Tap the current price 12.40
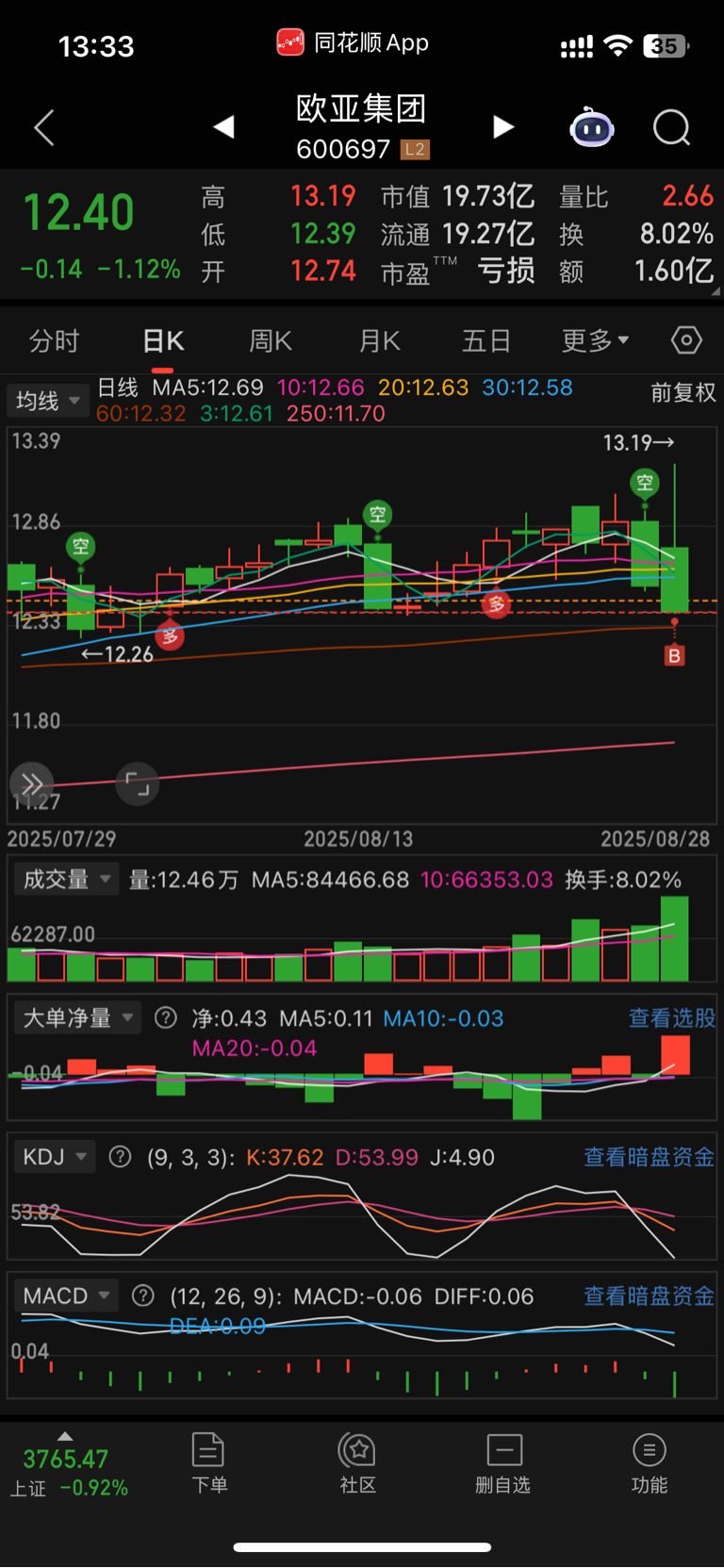The image size is (724, 1568). click(x=79, y=212)
